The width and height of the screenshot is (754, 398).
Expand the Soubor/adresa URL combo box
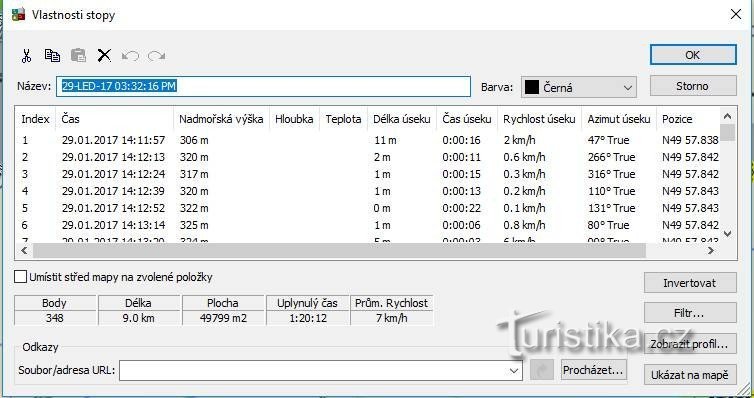[514, 371]
